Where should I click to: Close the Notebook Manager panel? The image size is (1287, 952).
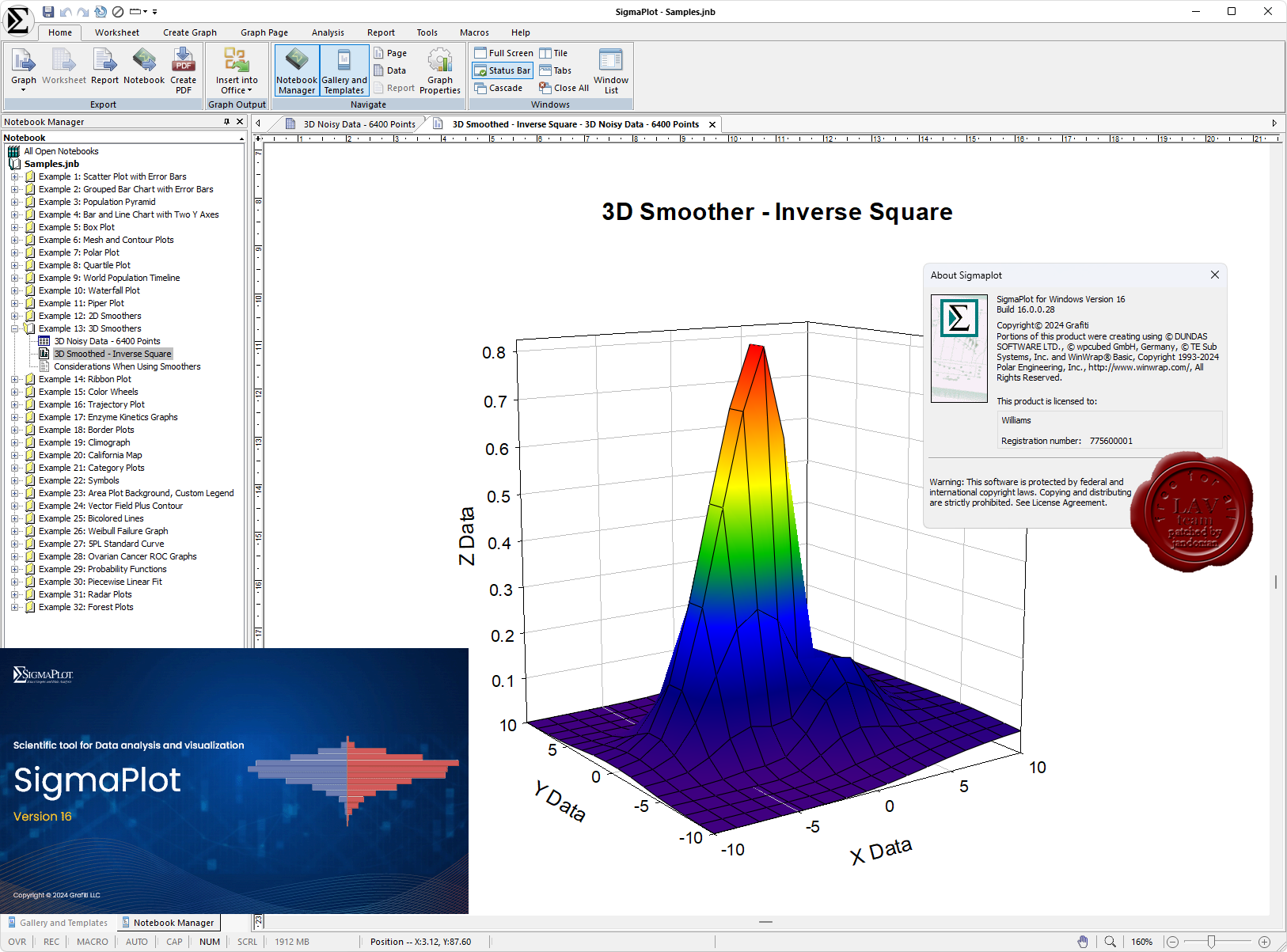point(238,122)
